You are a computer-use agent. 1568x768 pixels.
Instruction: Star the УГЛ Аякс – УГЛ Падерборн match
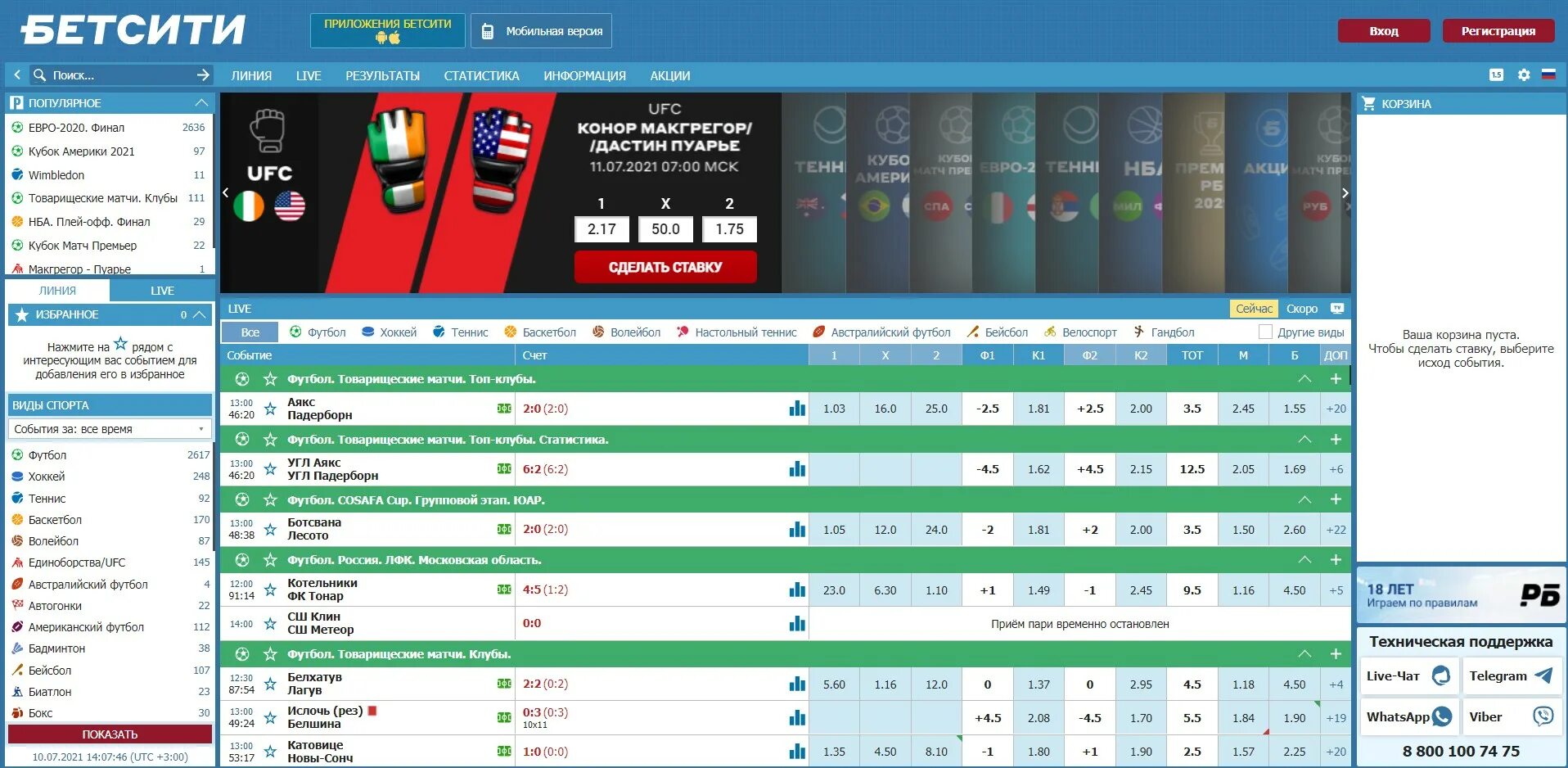270,469
